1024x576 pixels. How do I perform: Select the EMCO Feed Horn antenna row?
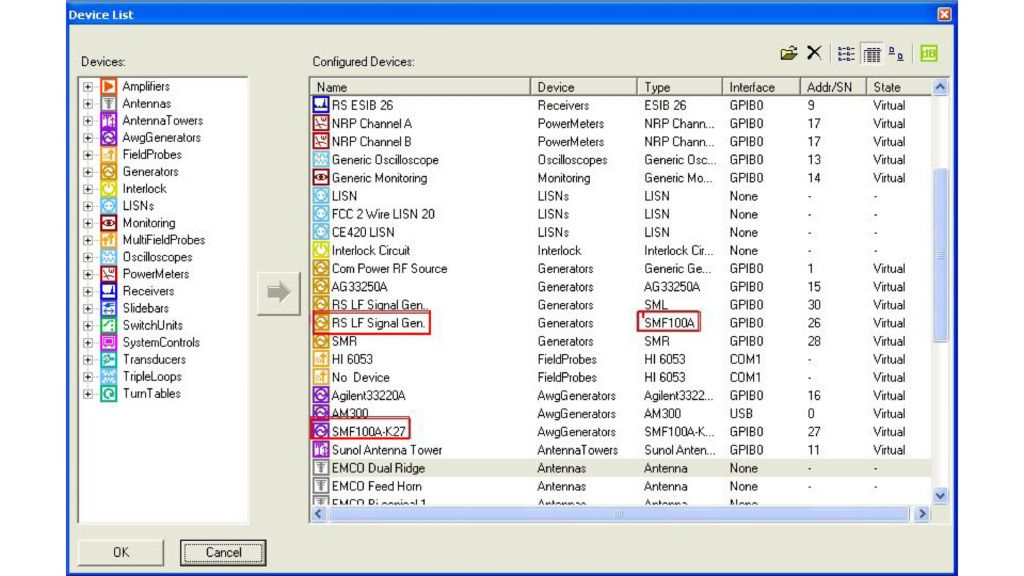click(x=621, y=486)
